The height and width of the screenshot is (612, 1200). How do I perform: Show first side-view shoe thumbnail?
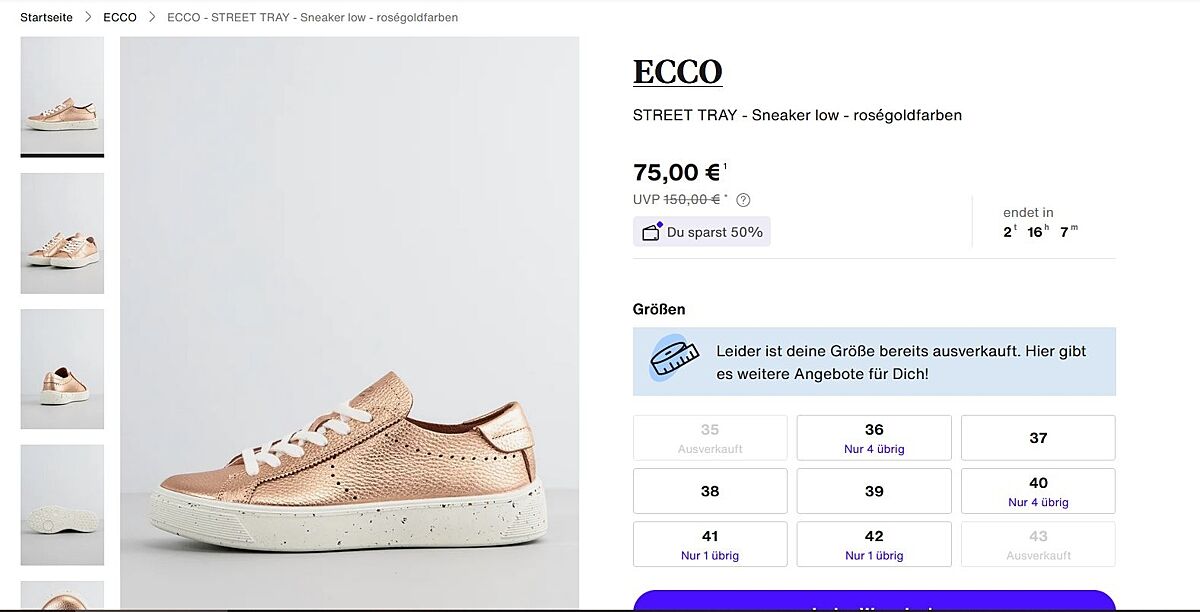tap(62, 97)
